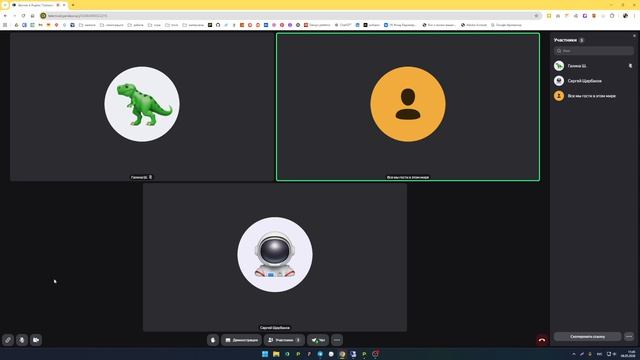This screenshot has height=360, width=640.
Task: Toggle the microphone in the bottom-left controls
Action: [x=22, y=340]
